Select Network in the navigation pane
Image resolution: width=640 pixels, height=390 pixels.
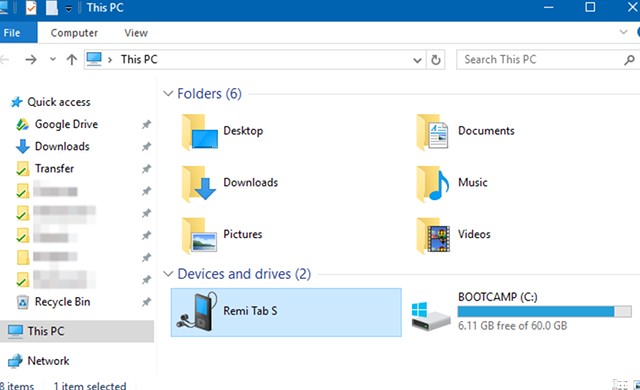pyautogui.click(x=48, y=361)
